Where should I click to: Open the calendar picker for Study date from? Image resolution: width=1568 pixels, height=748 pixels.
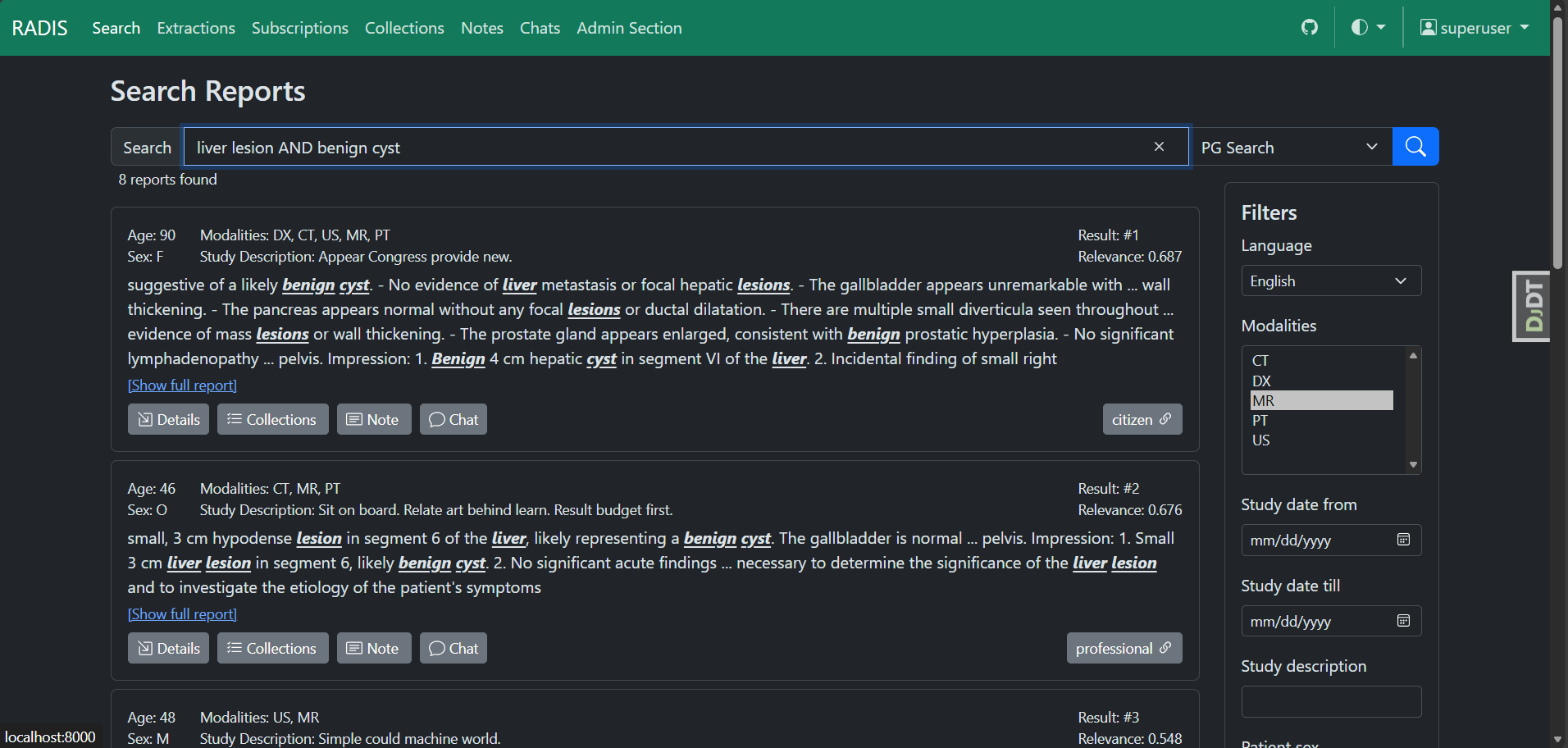(1402, 540)
